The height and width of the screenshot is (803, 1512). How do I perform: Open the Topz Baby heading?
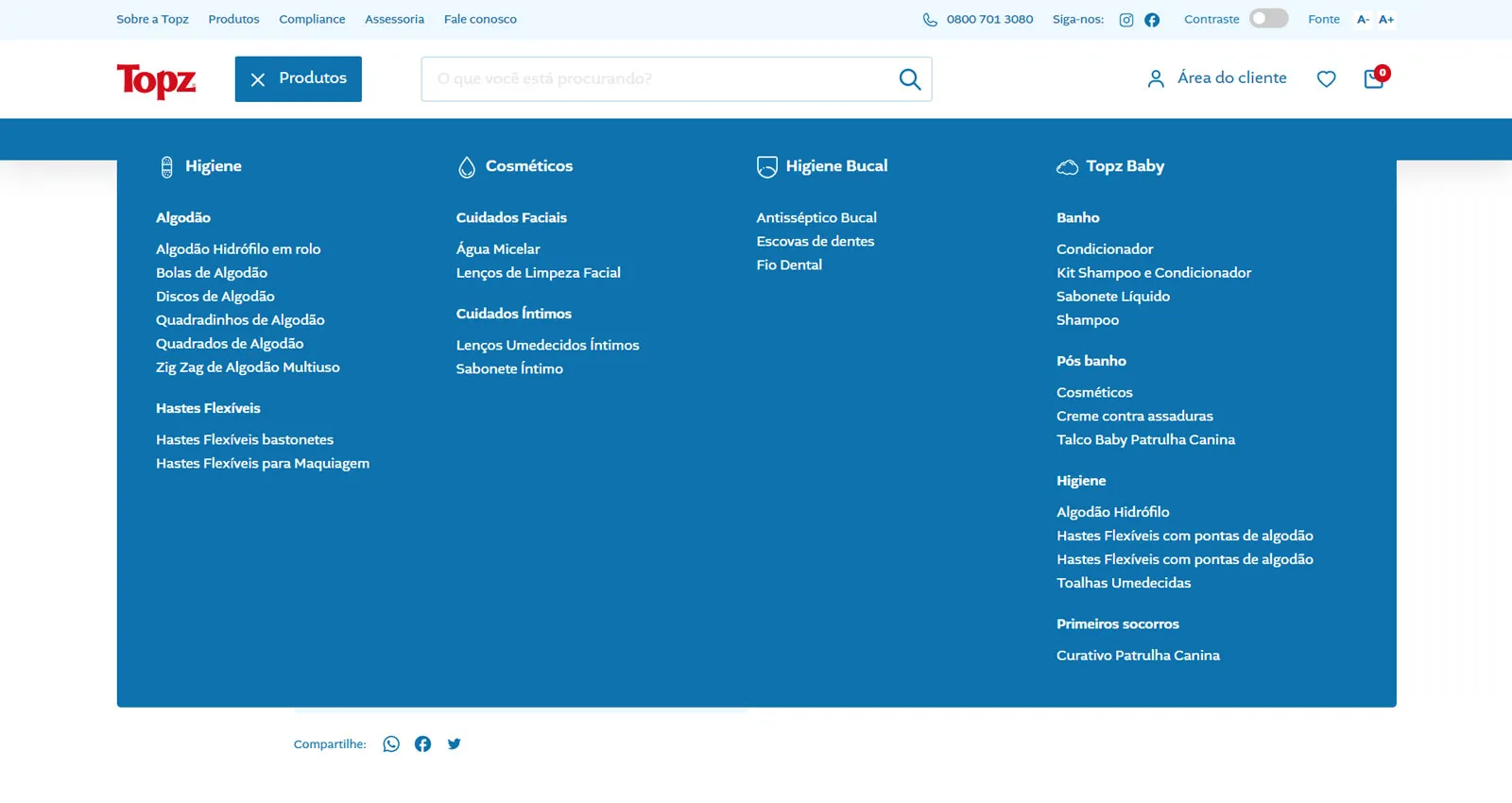(1125, 166)
